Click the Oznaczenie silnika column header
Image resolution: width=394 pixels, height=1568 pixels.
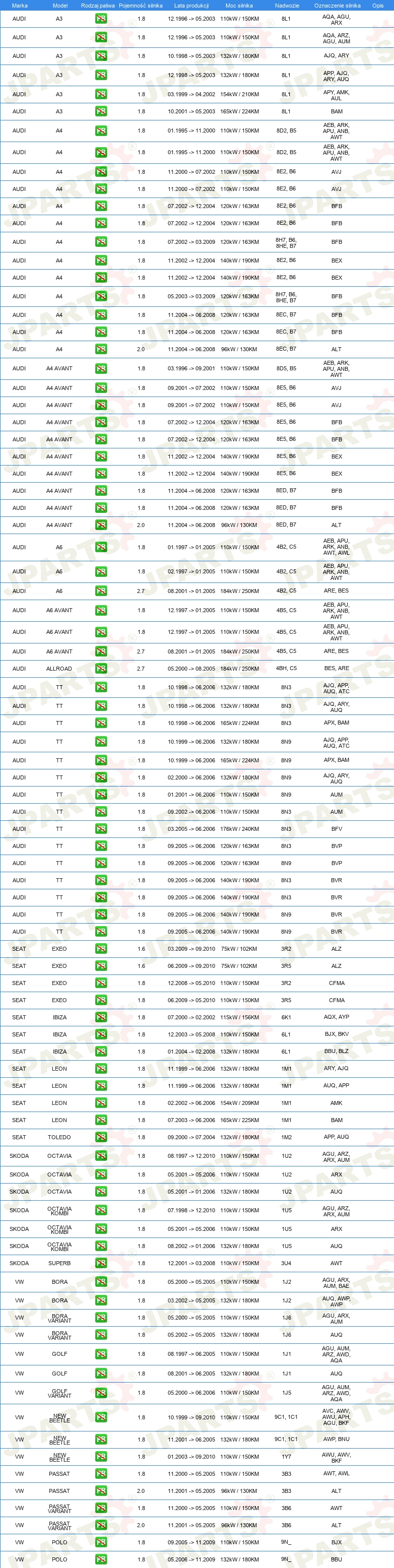(x=338, y=6)
